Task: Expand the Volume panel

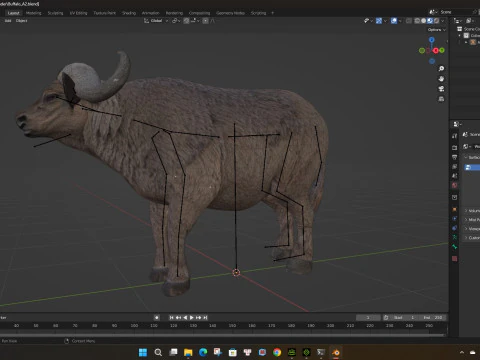Action: [472, 211]
